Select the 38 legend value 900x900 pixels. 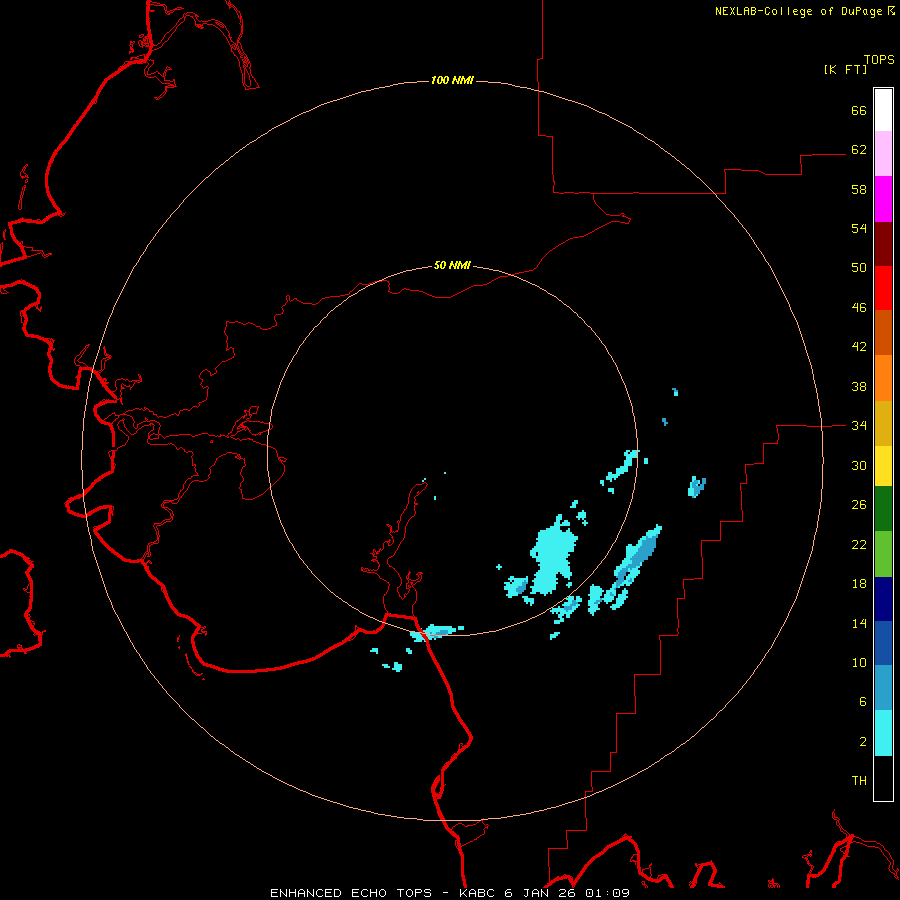[x=859, y=387]
